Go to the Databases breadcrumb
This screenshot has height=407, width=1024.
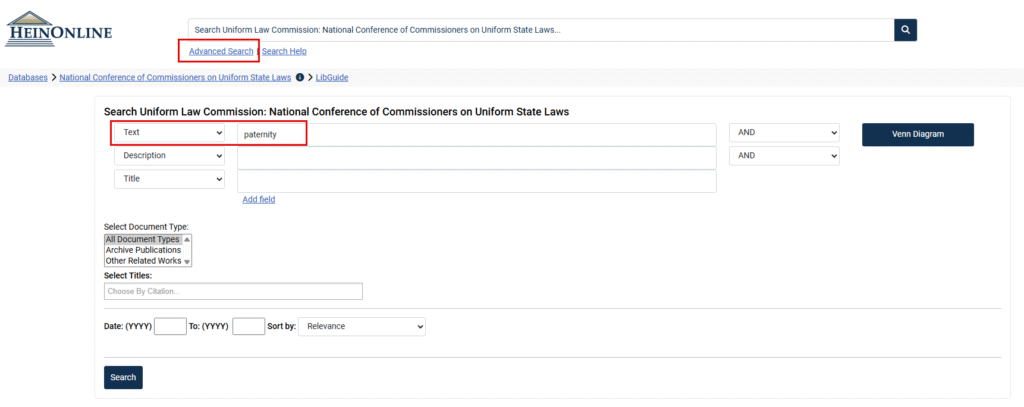pos(27,77)
